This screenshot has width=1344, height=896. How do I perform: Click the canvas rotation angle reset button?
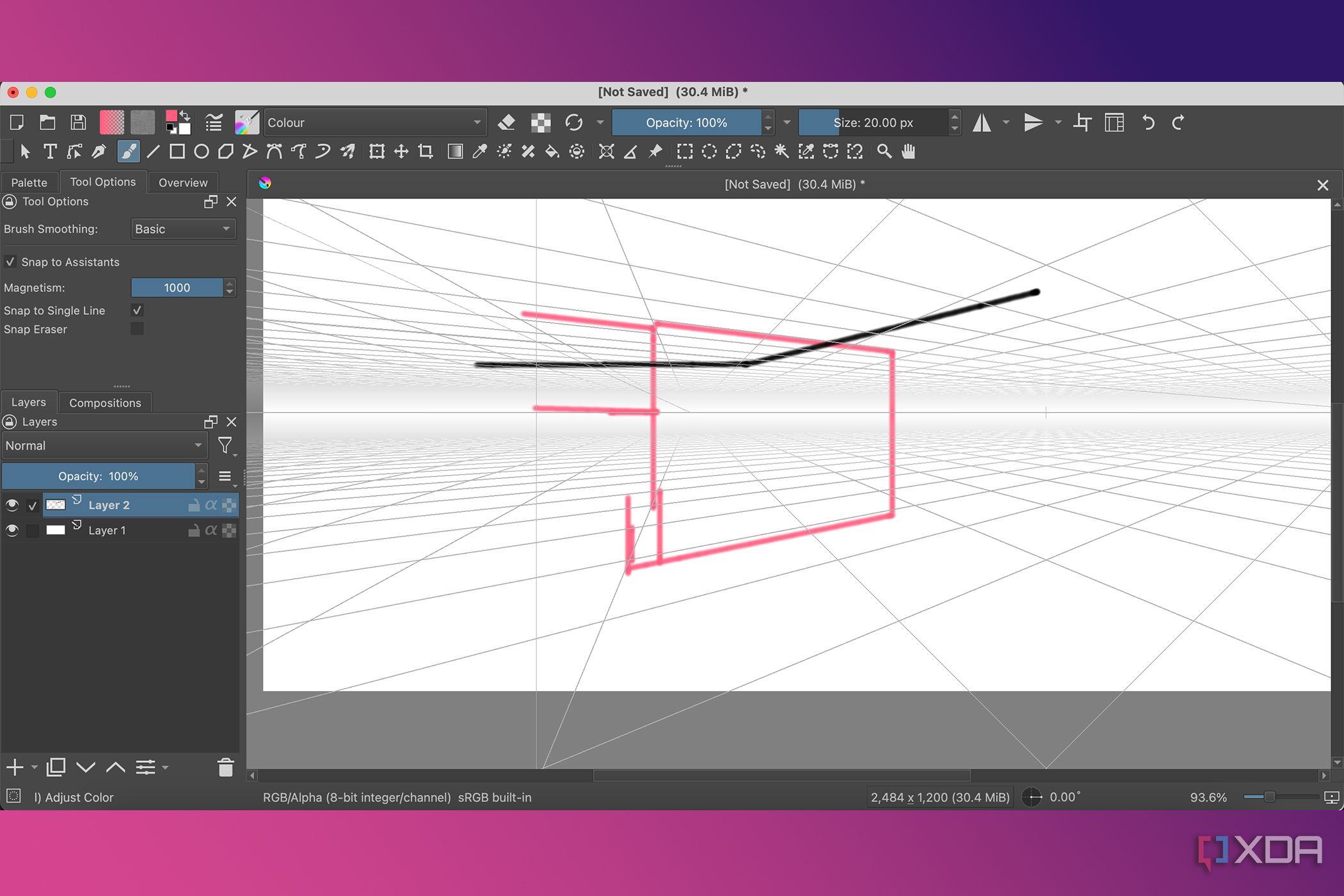pos(1032,797)
